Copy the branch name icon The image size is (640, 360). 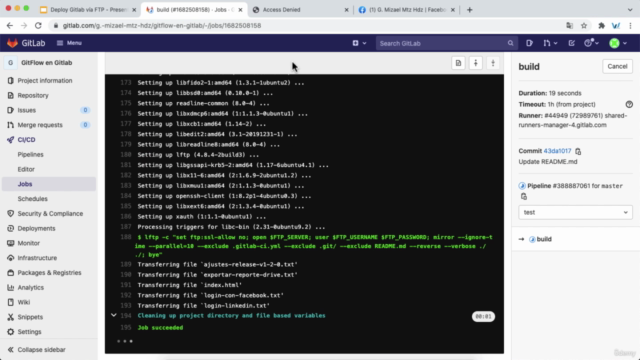coord(524,197)
